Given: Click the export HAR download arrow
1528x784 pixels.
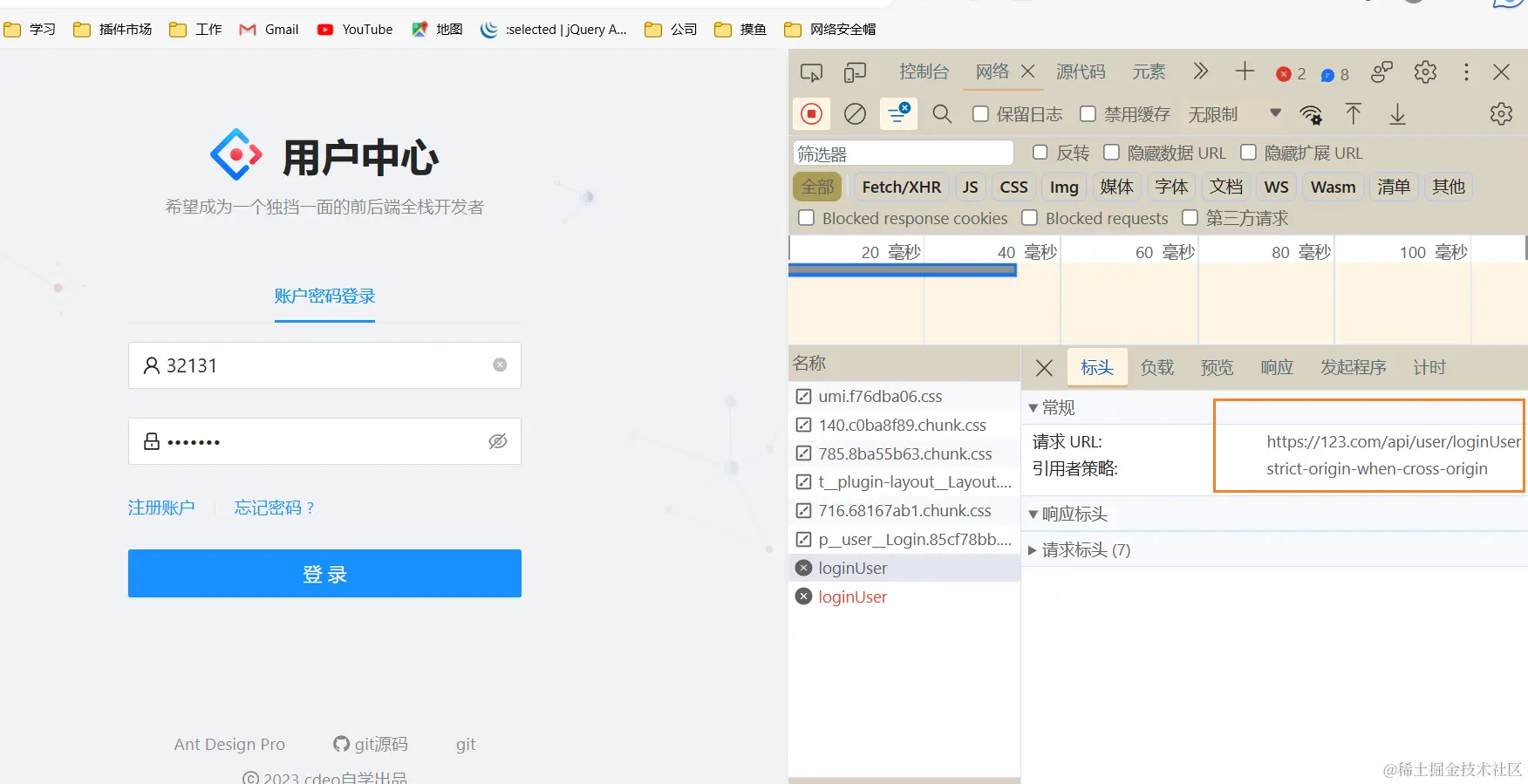Looking at the screenshot, I should tap(1397, 114).
